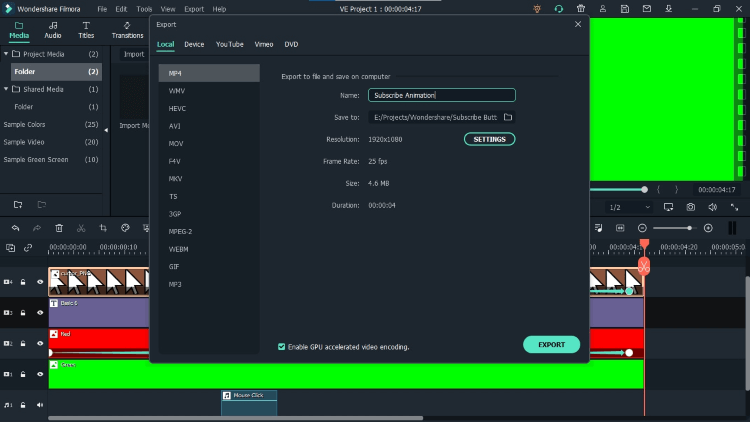Image resolution: width=750 pixels, height=422 pixels.
Task: Open the Tools menu
Action: pyautogui.click(x=144, y=9)
